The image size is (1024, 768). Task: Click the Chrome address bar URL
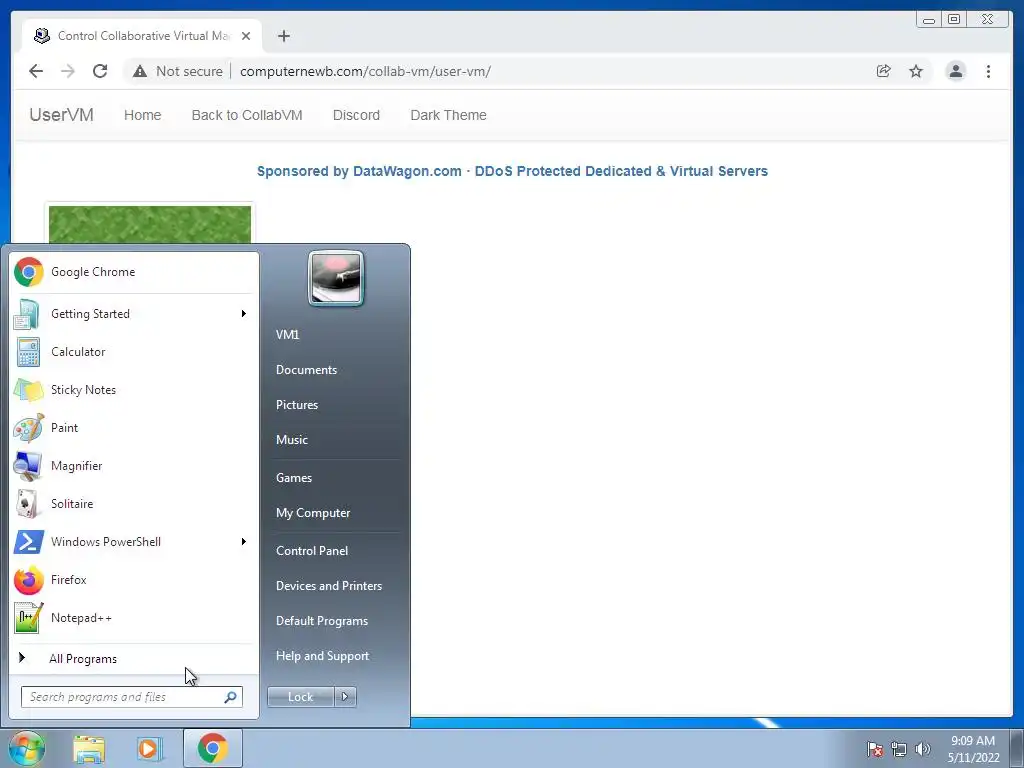point(365,71)
